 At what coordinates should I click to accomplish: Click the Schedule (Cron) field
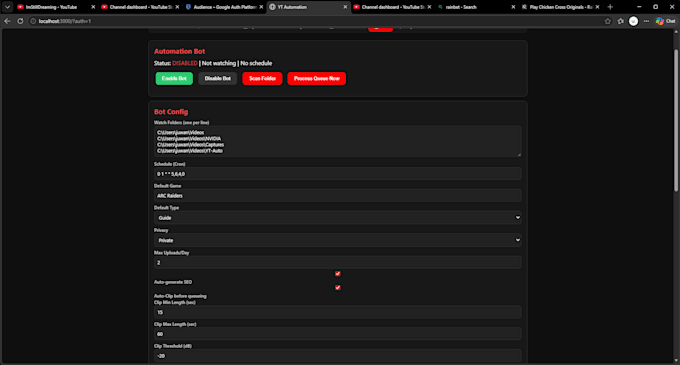click(x=337, y=174)
